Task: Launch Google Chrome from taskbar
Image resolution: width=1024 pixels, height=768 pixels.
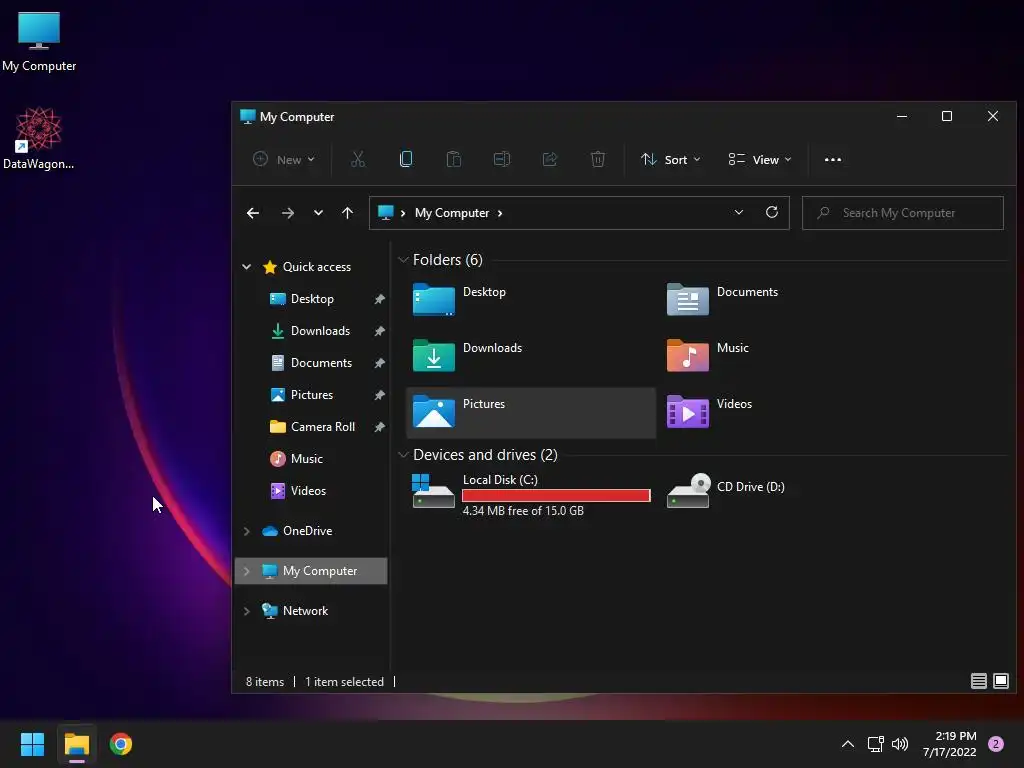Action: [121, 744]
